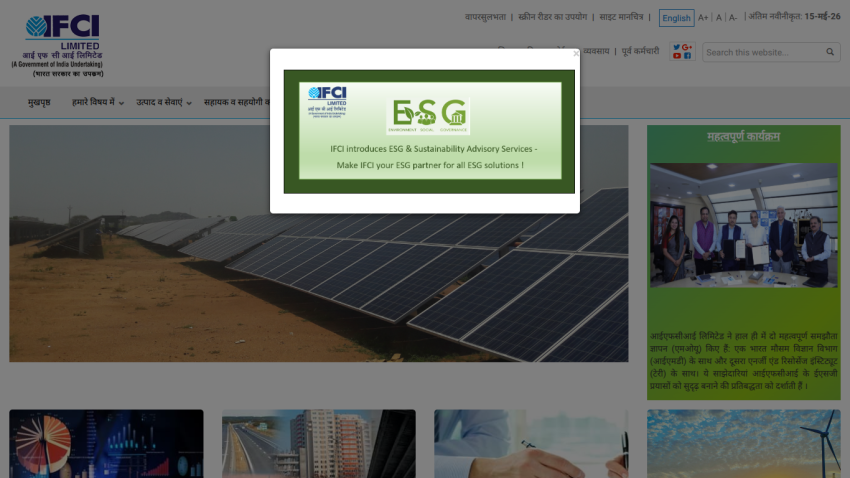Open सहायक व सहयोगी menu item
Screen dimensions: 850x478
[x=236, y=102]
